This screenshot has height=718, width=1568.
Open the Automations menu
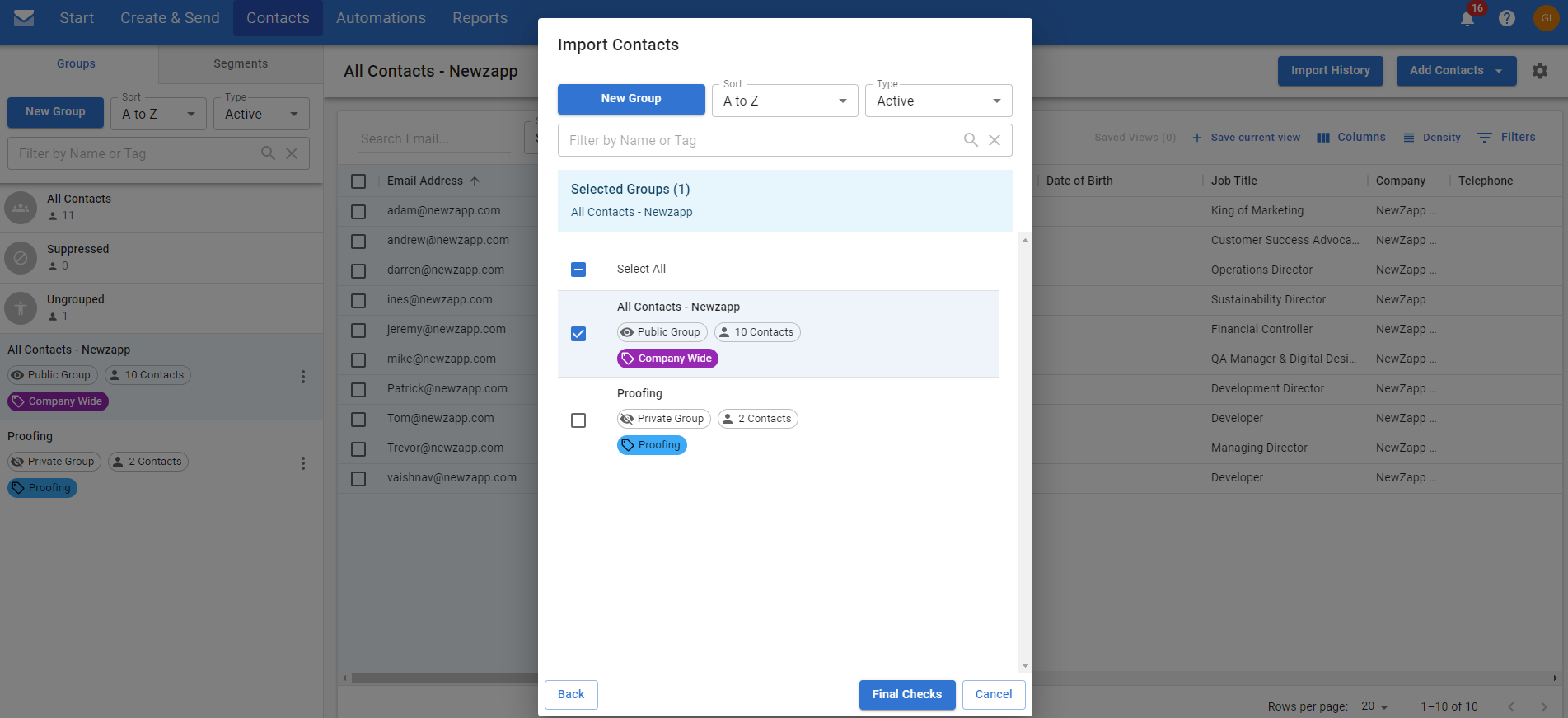pyautogui.click(x=381, y=18)
